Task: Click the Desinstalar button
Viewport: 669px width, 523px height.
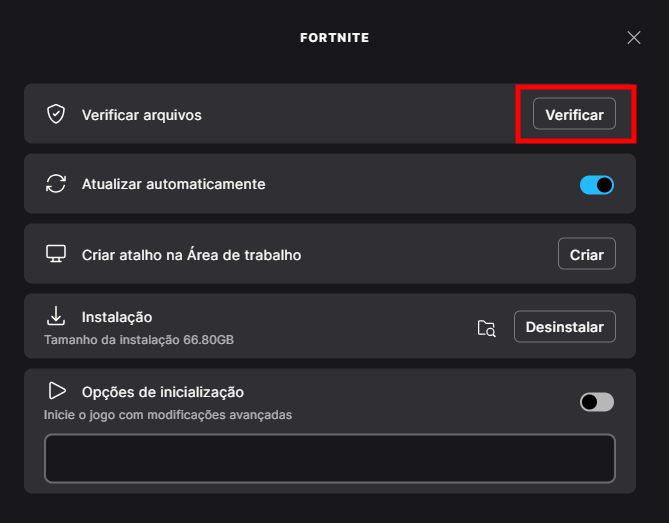Action: [565, 327]
